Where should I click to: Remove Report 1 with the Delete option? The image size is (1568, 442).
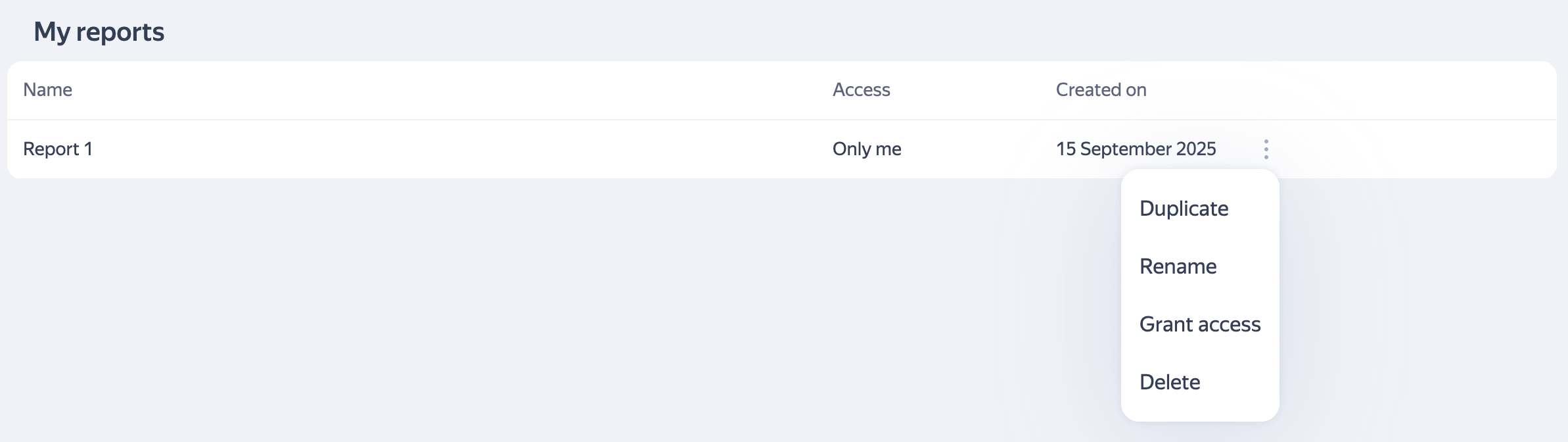[1170, 382]
